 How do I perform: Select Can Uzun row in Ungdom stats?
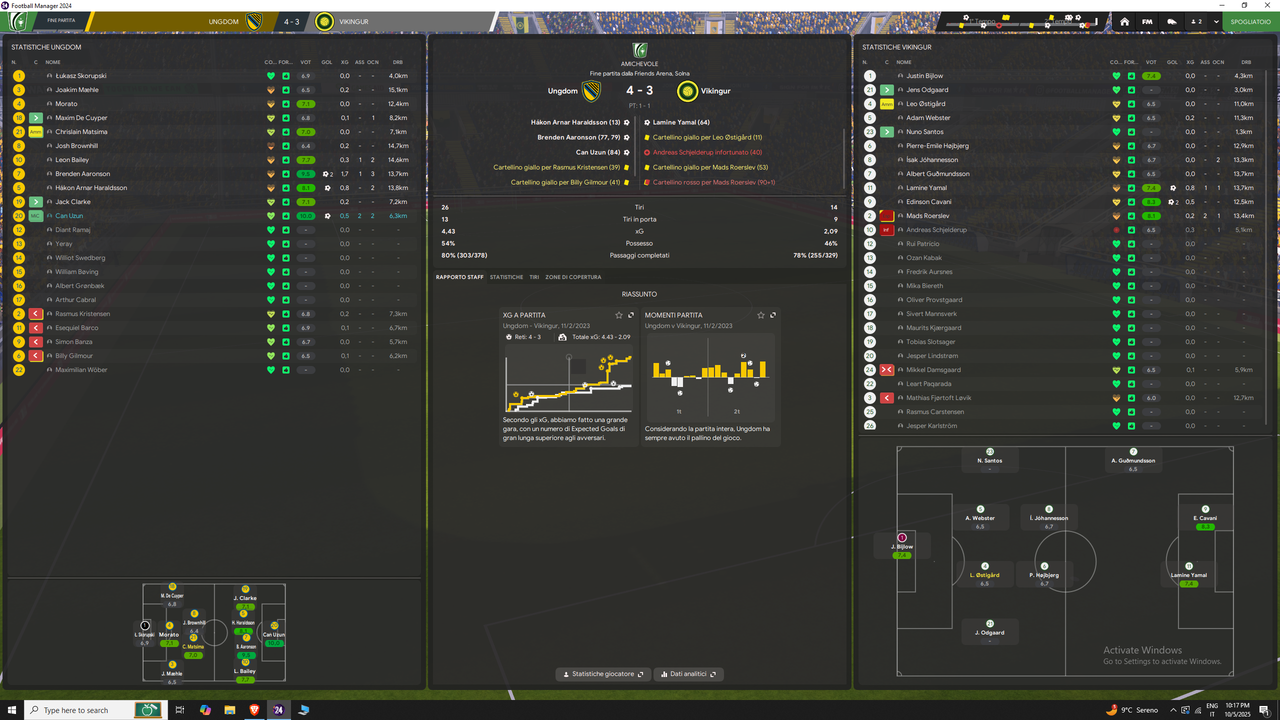pos(212,216)
